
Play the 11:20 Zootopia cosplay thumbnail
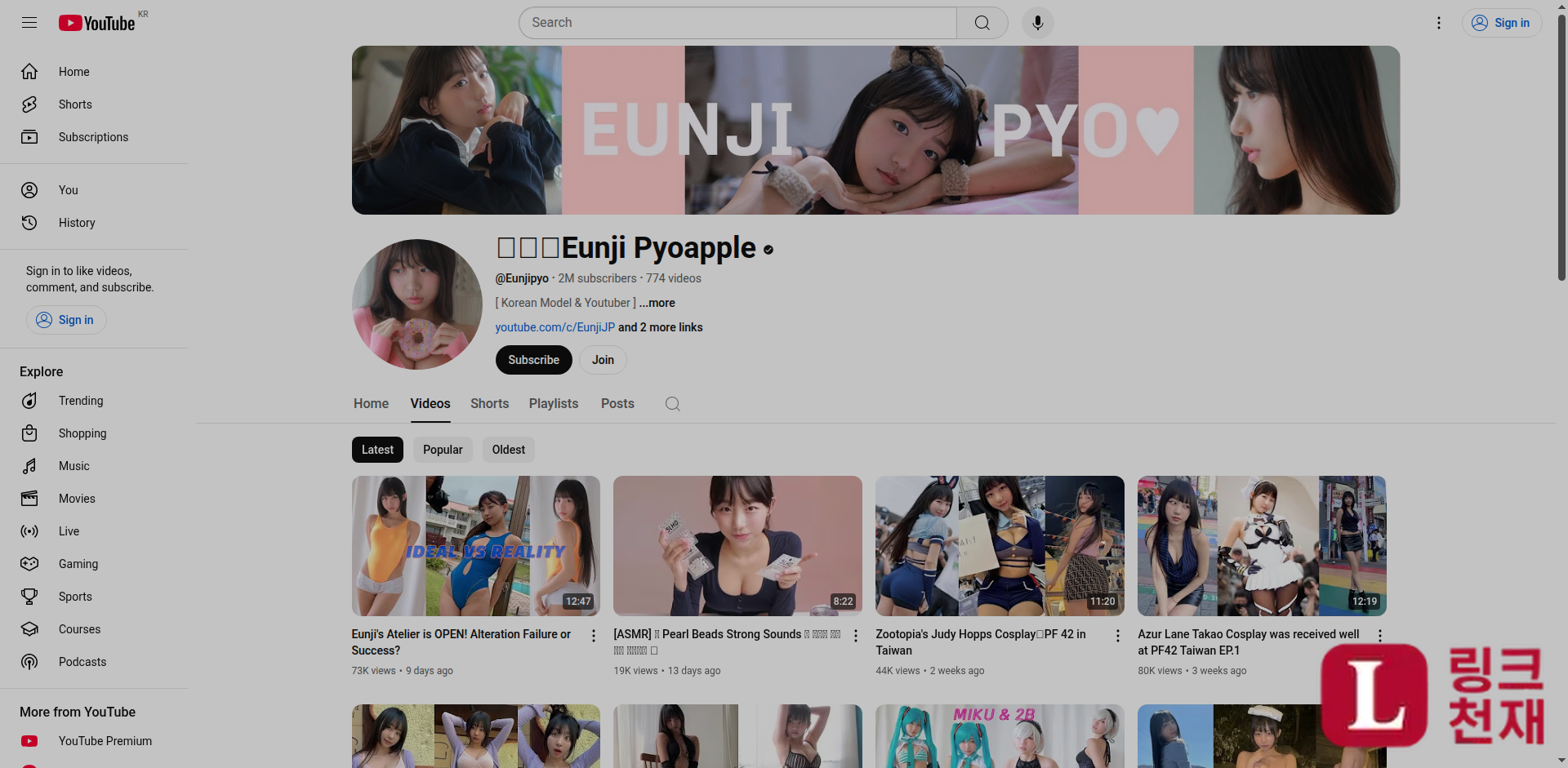1000,546
